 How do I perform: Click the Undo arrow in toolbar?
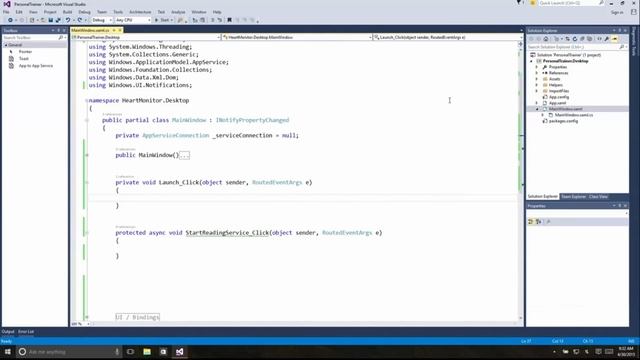tap(68, 20)
